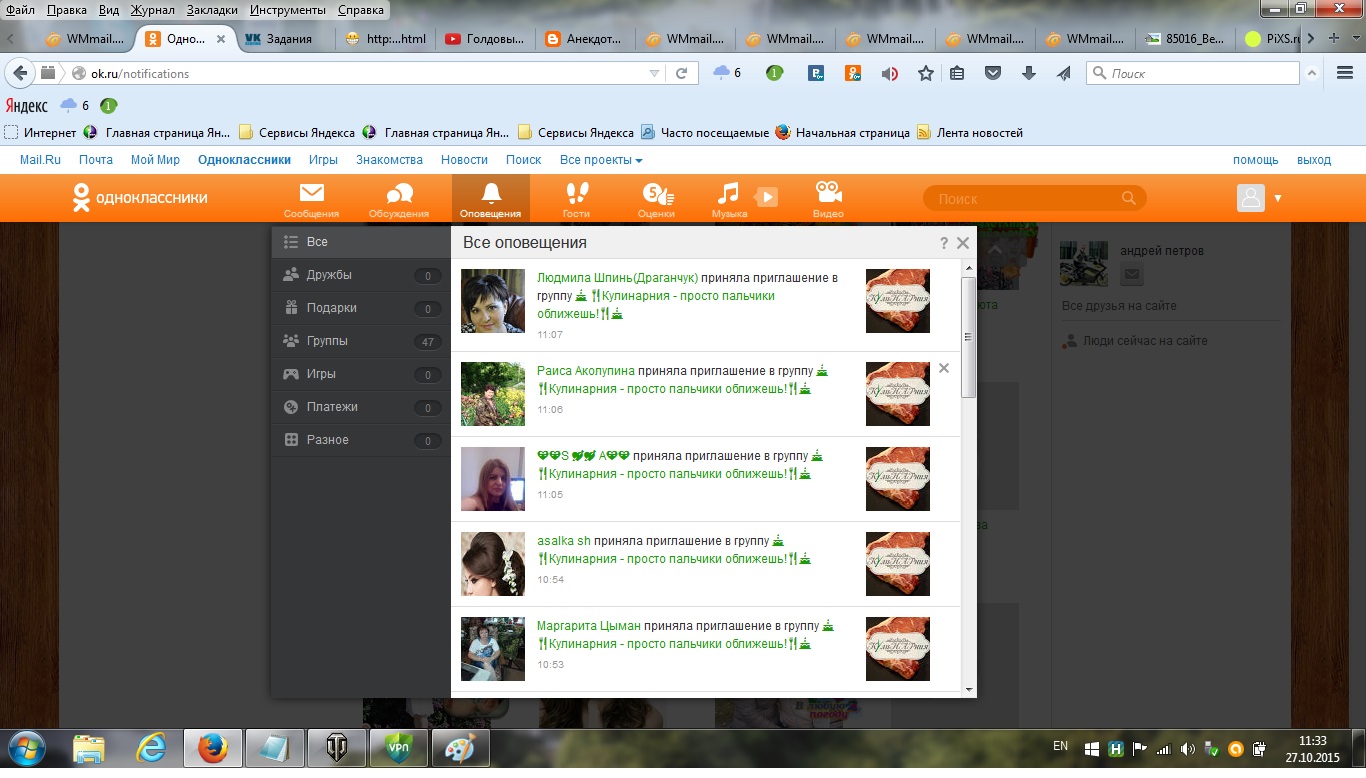Click the Windows Start button

point(27,748)
